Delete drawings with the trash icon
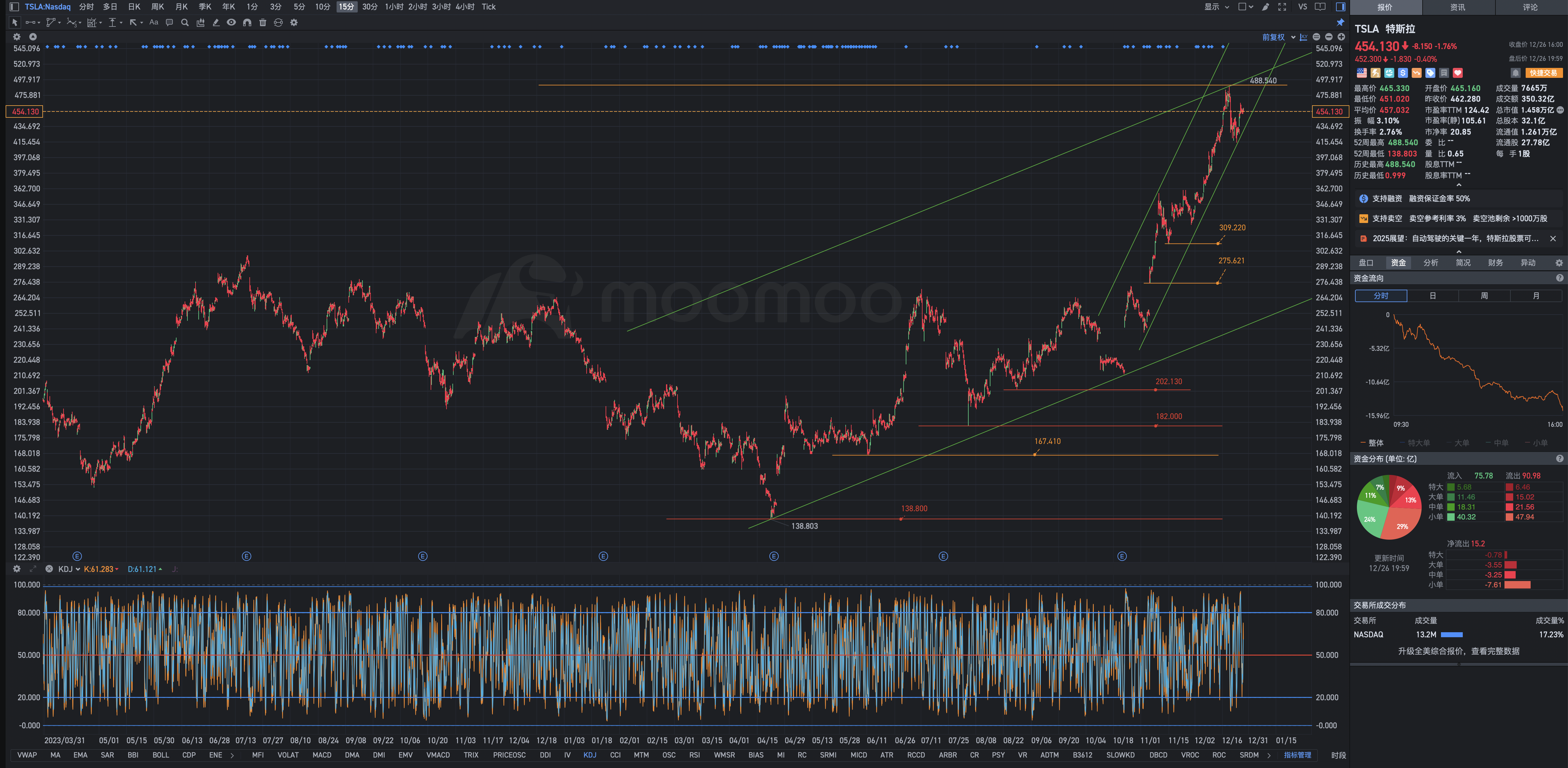Image resolution: width=1568 pixels, height=768 pixels. (263, 22)
